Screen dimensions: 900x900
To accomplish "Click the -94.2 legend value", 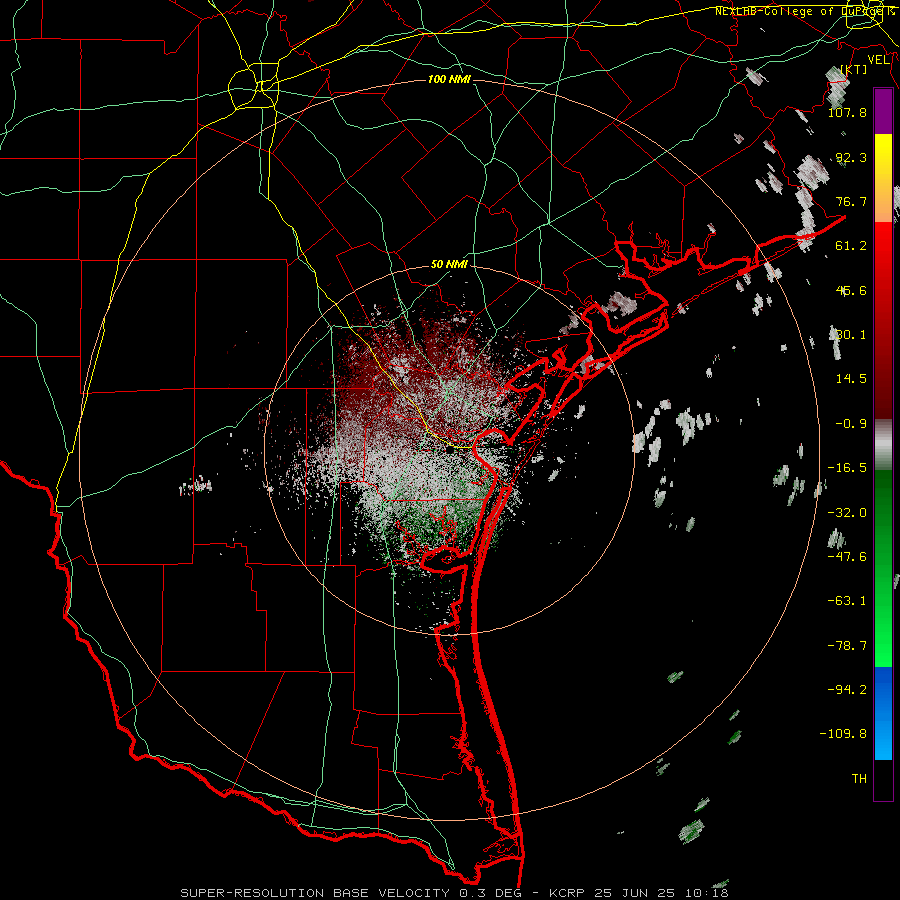I will (847, 689).
